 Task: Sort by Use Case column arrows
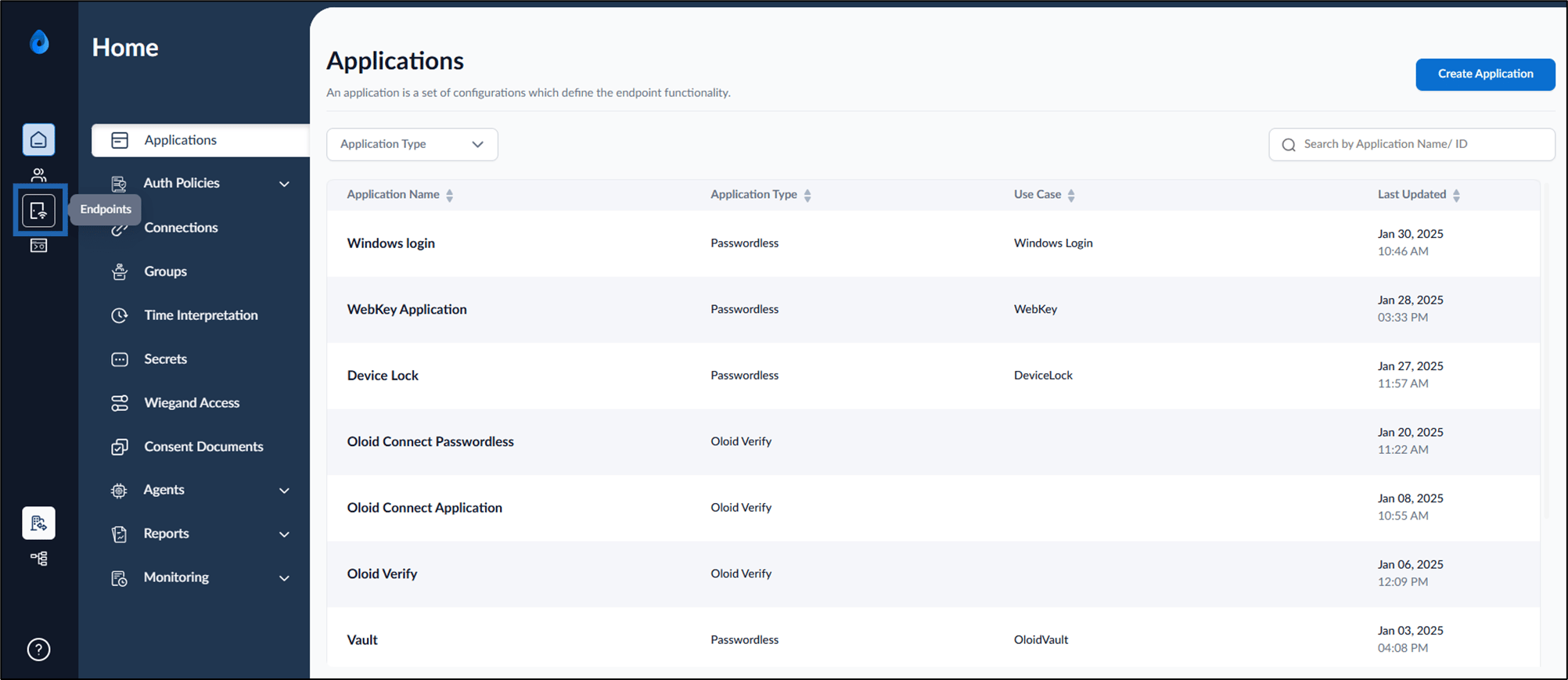point(1071,195)
